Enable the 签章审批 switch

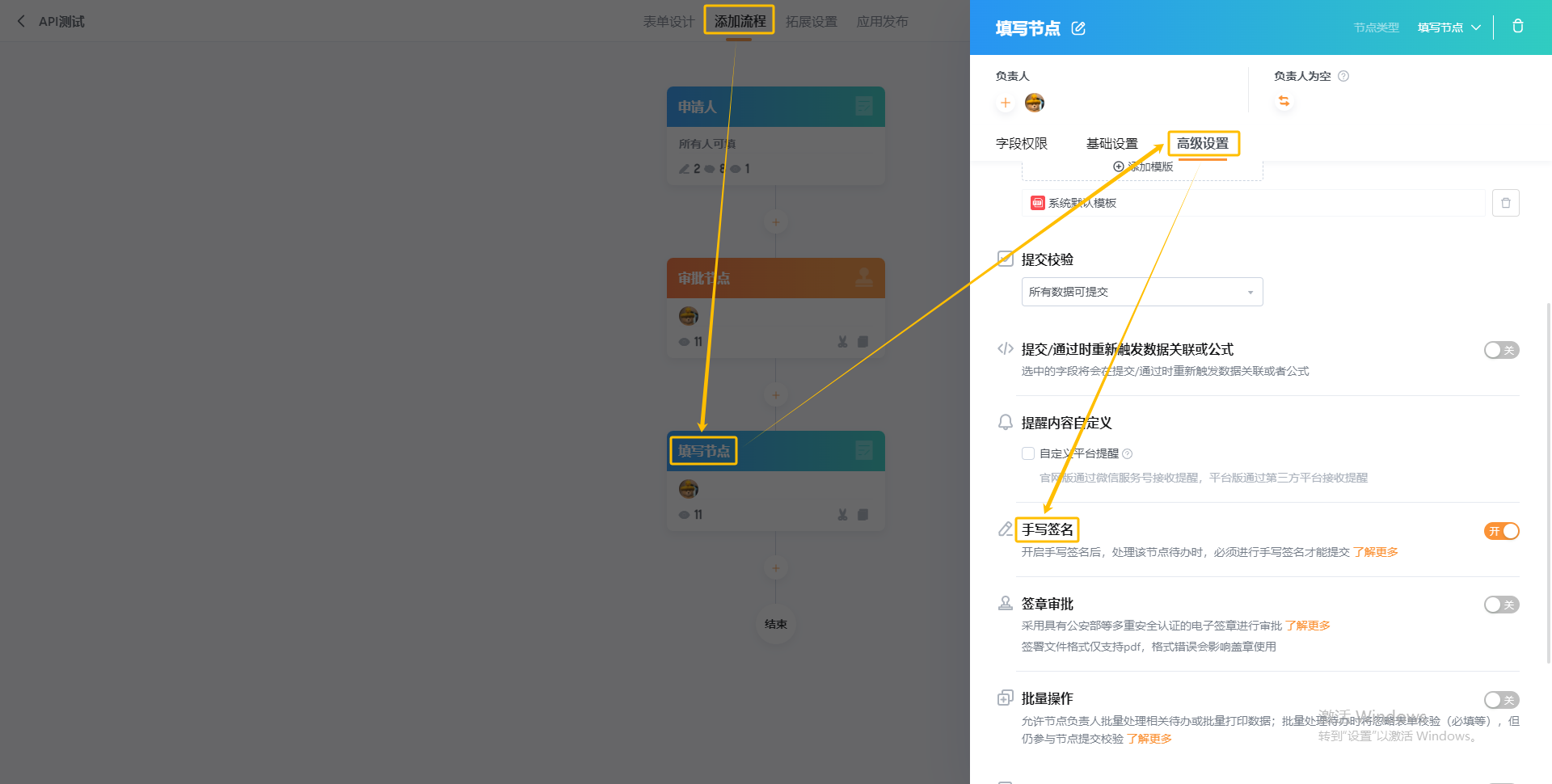[x=1501, y=605]
